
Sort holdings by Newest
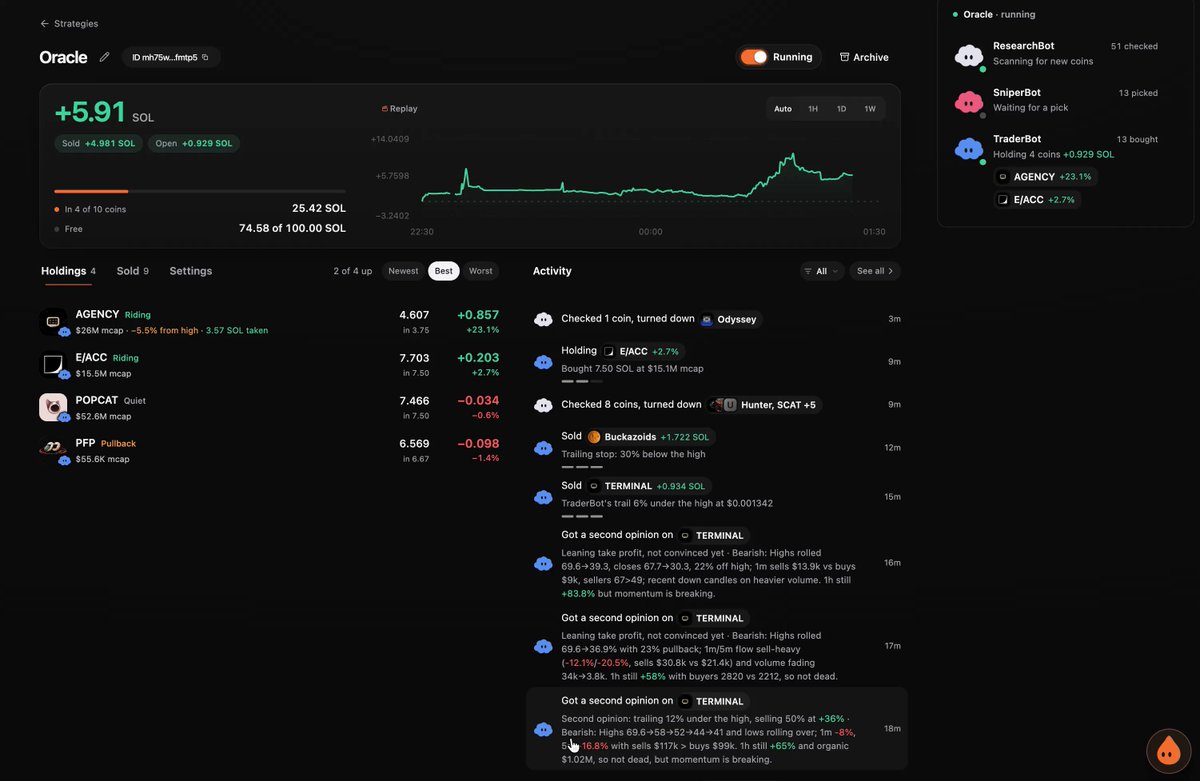tap(403, 271)
